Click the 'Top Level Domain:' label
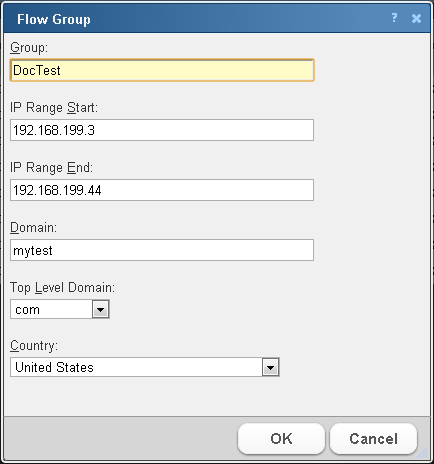 click(62, 288)
